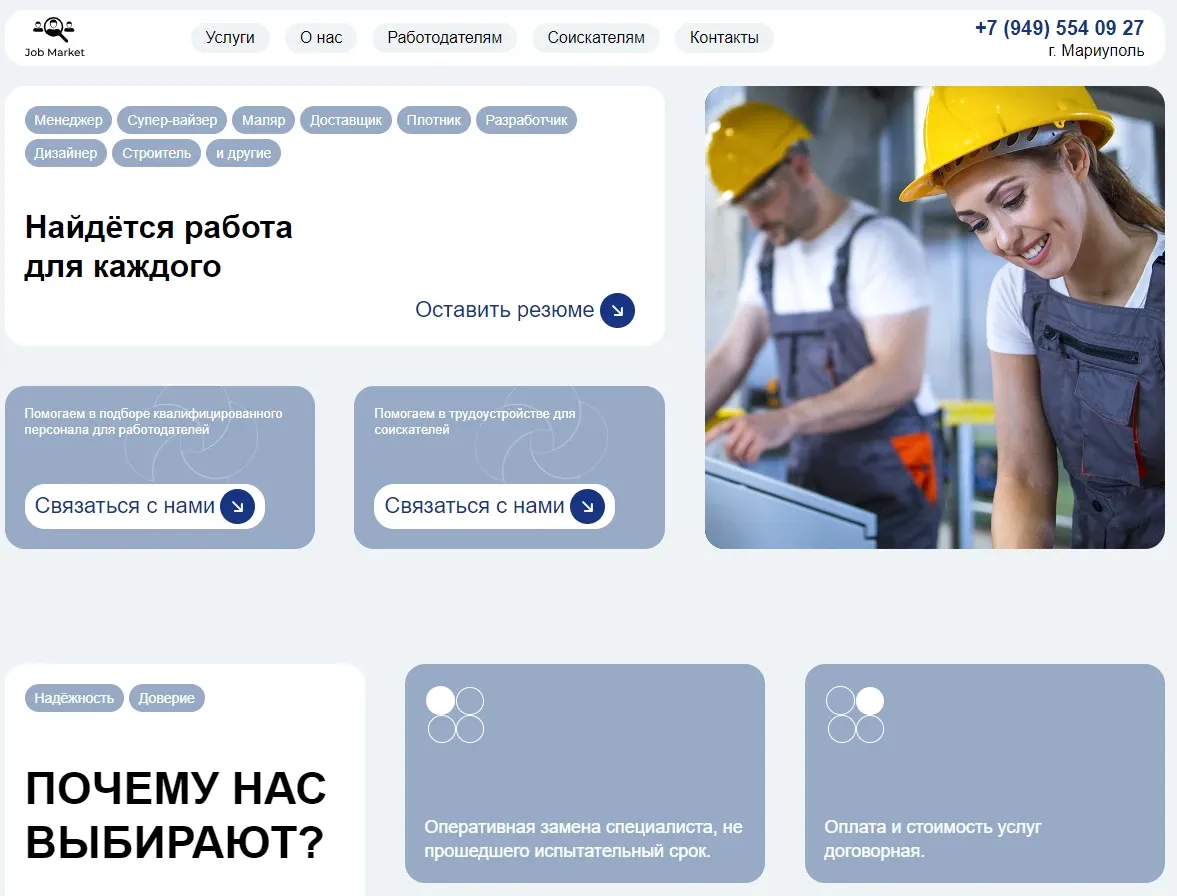Select the Дизайнер tag
This screenshot has width=1177, height=896.
click(65, 153)
